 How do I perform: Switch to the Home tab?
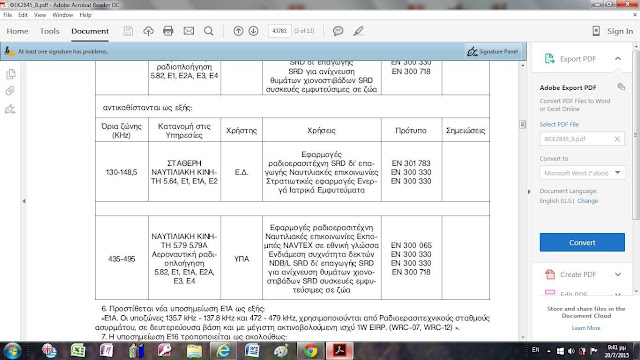[17, 31]
